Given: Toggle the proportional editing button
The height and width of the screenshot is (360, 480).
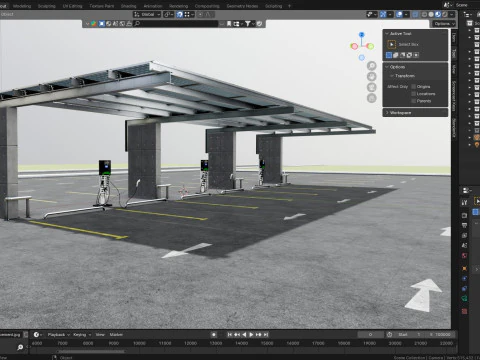Looking at the screenshot, I should pos(200,14).
